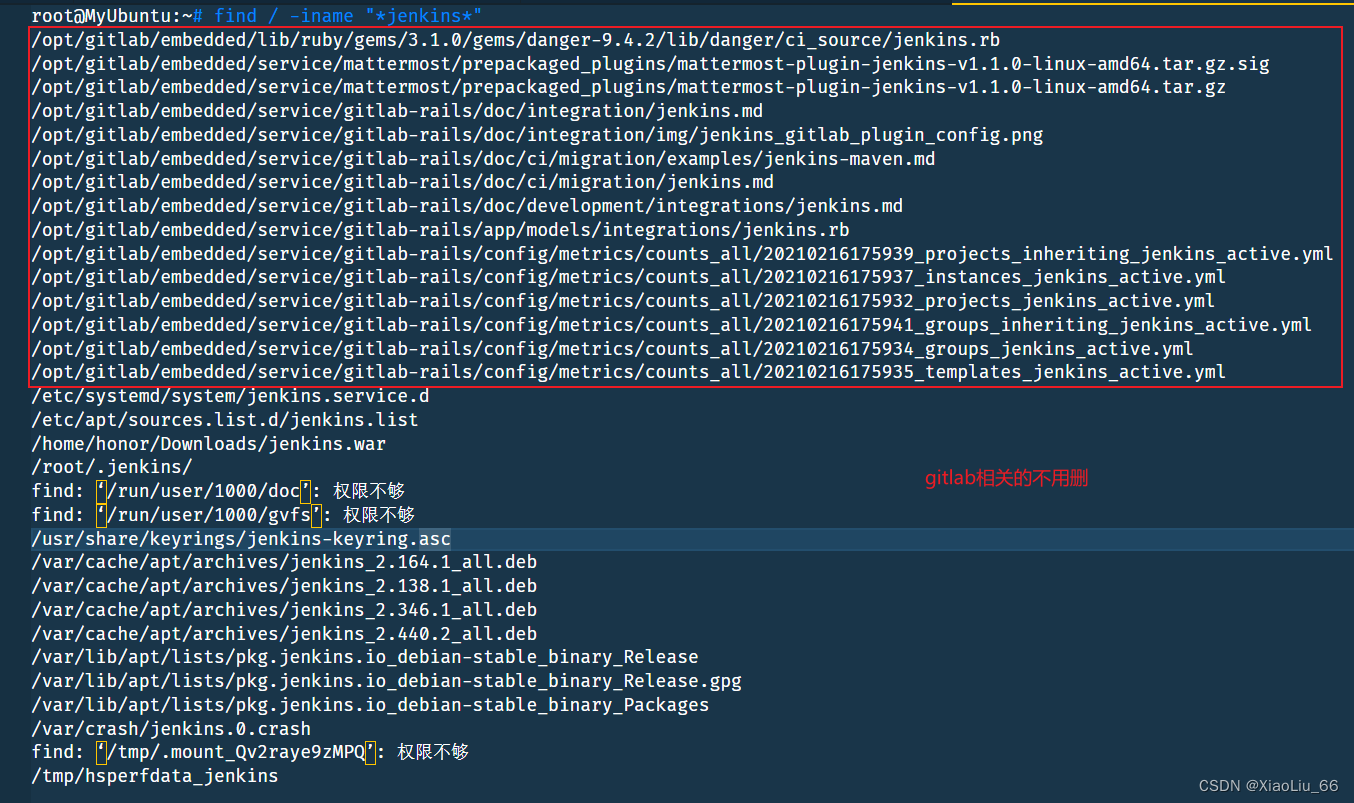The height and width of the screenshot is (803, 1354).
Task: Select the /etc/systemd/system/jenkins.service.d line
Action: pos(230,396)
